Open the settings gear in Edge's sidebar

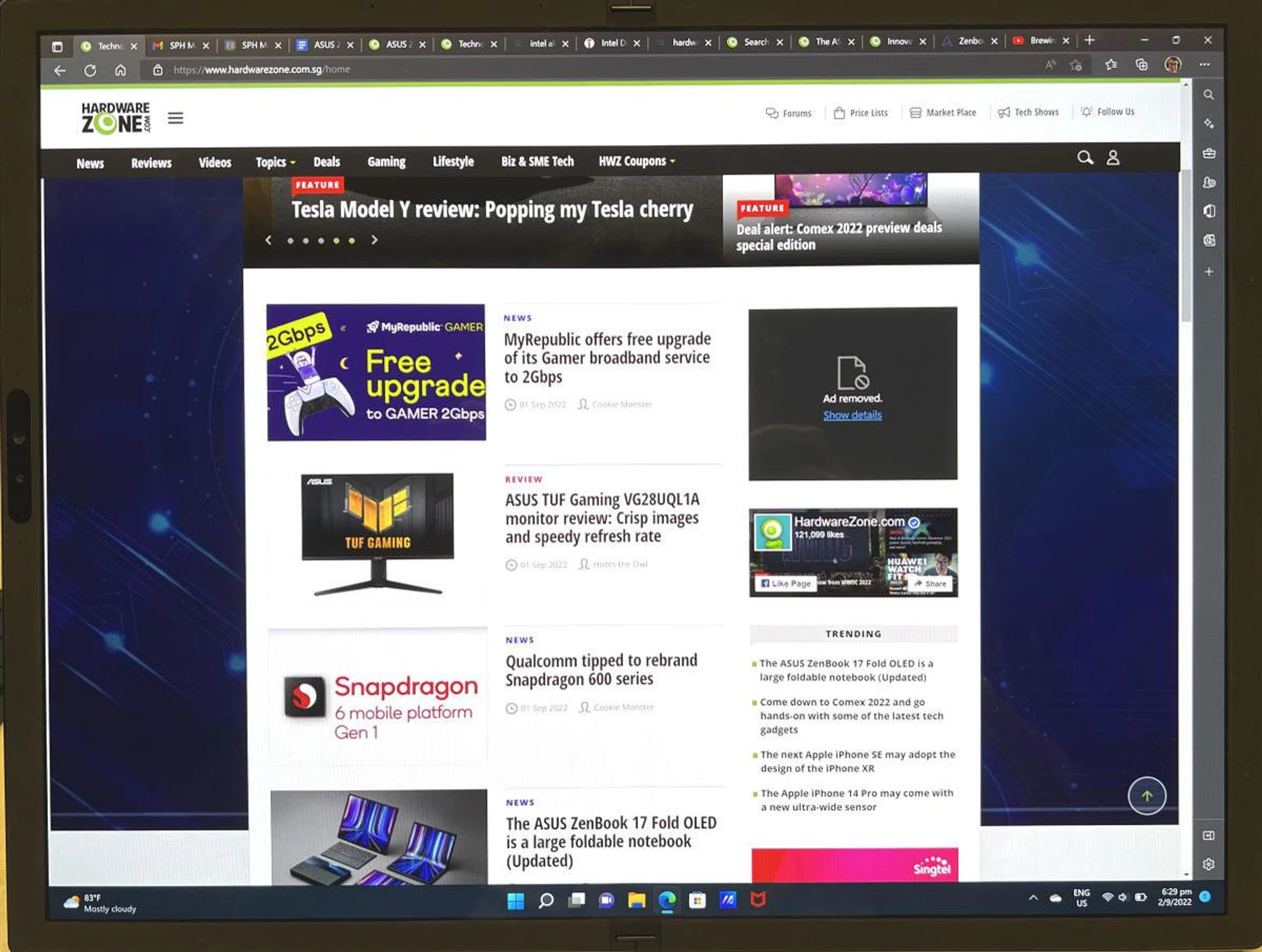[x=1208, y=864]
